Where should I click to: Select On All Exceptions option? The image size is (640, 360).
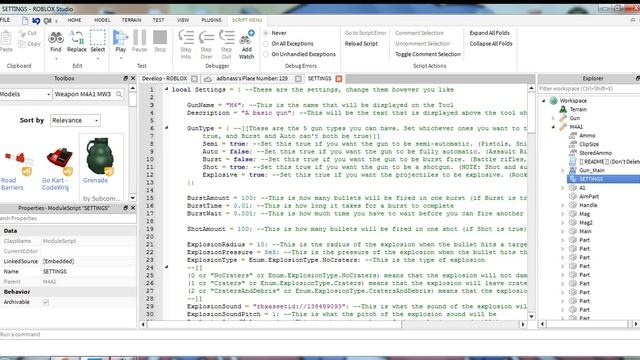(x=266, y=44)
